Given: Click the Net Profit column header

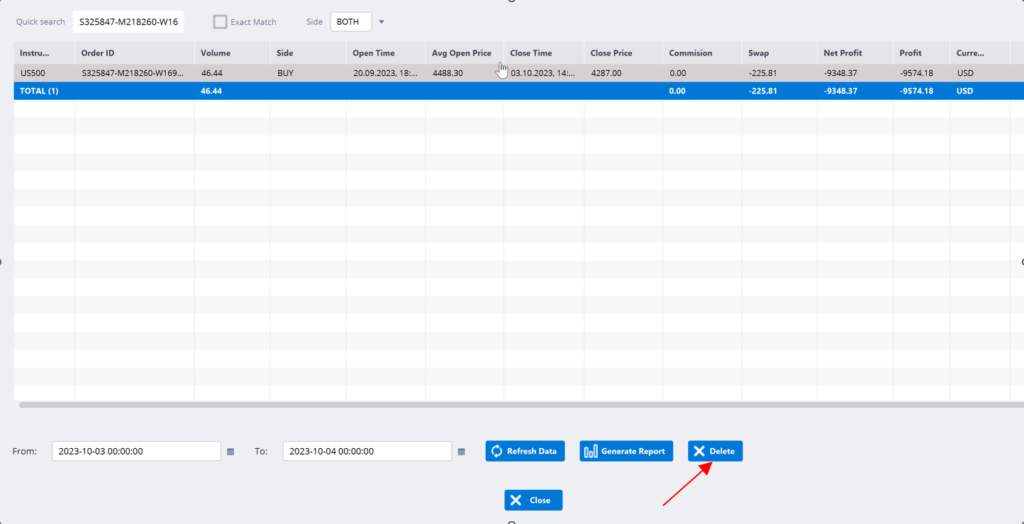Looking at the screenshot, I should (856, 53).
